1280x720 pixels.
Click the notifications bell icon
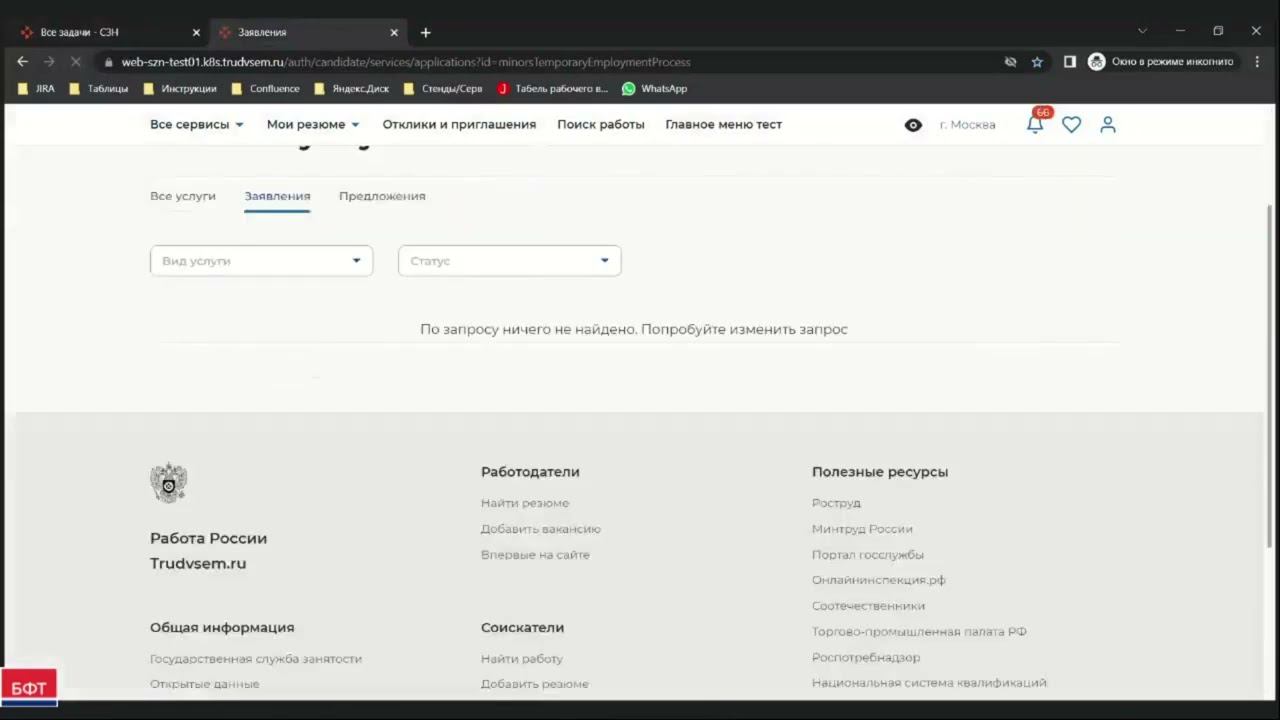tap(1035, 124)
